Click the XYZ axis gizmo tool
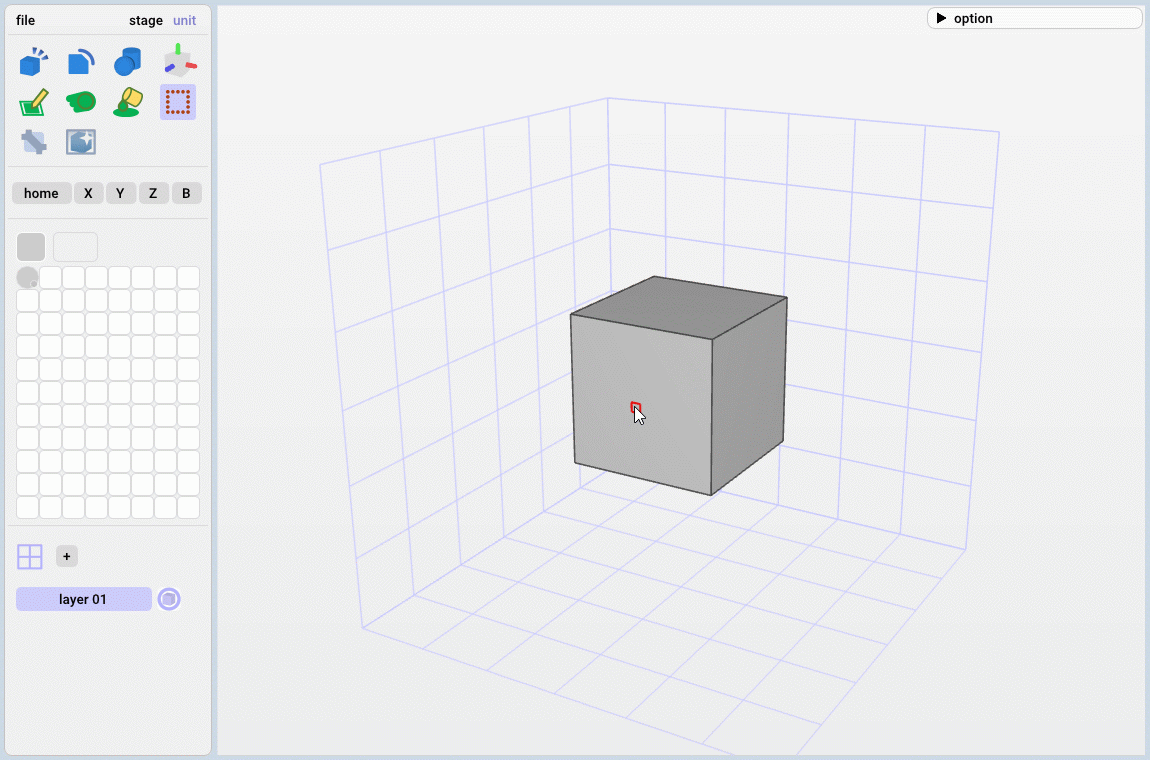 point(178,61)
